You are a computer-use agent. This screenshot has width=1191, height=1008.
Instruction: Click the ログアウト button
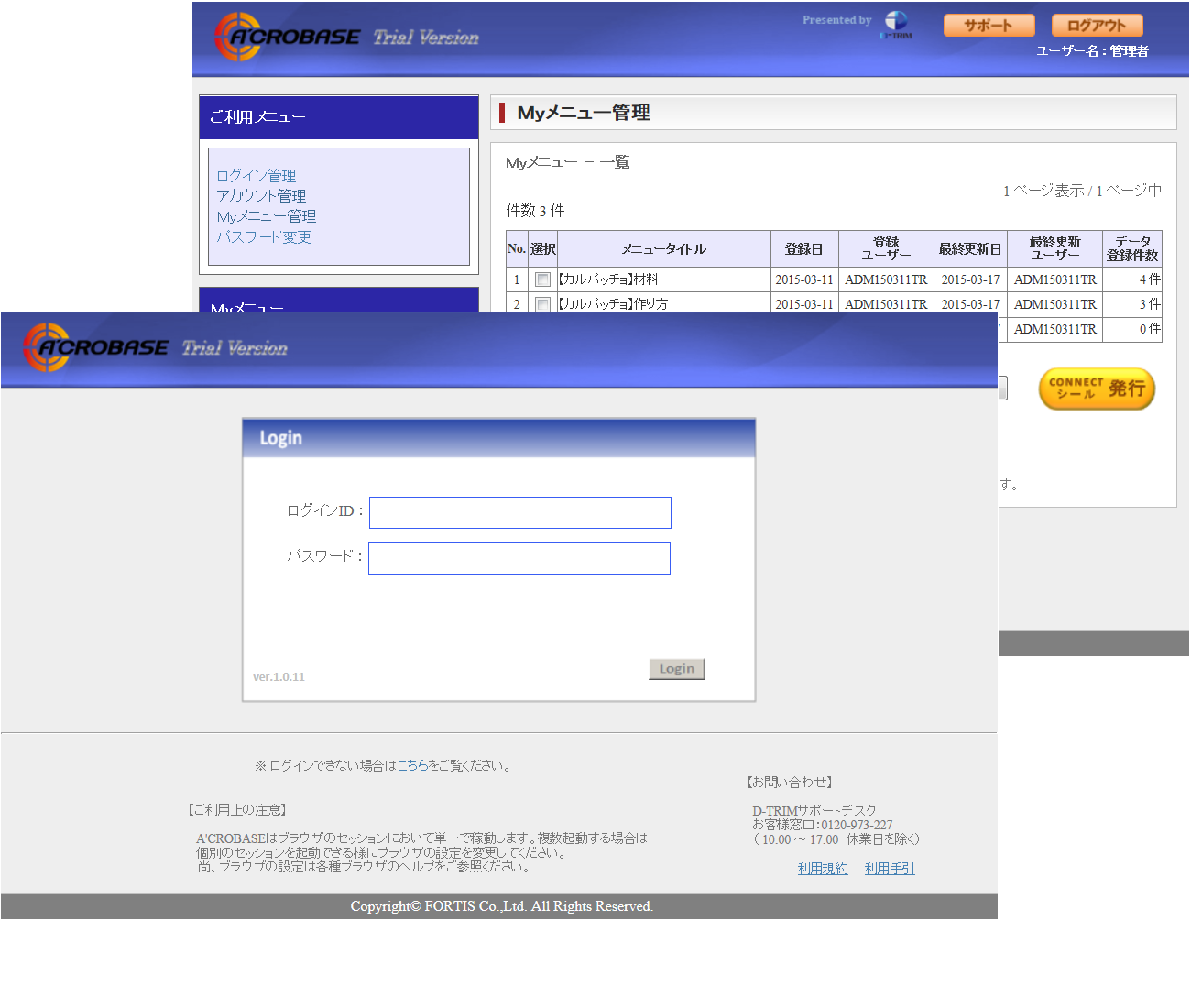1097,26
